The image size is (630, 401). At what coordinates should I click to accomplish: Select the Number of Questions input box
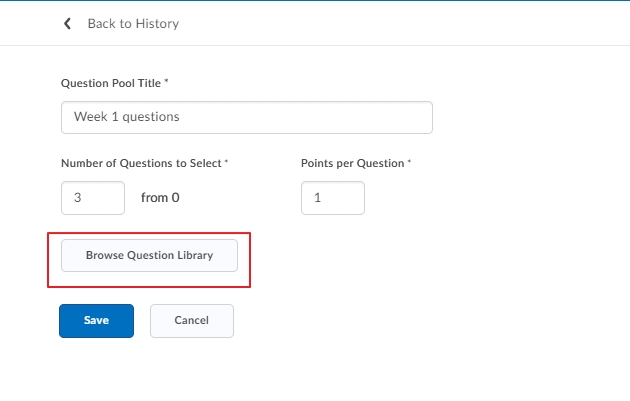click(93, 198)
